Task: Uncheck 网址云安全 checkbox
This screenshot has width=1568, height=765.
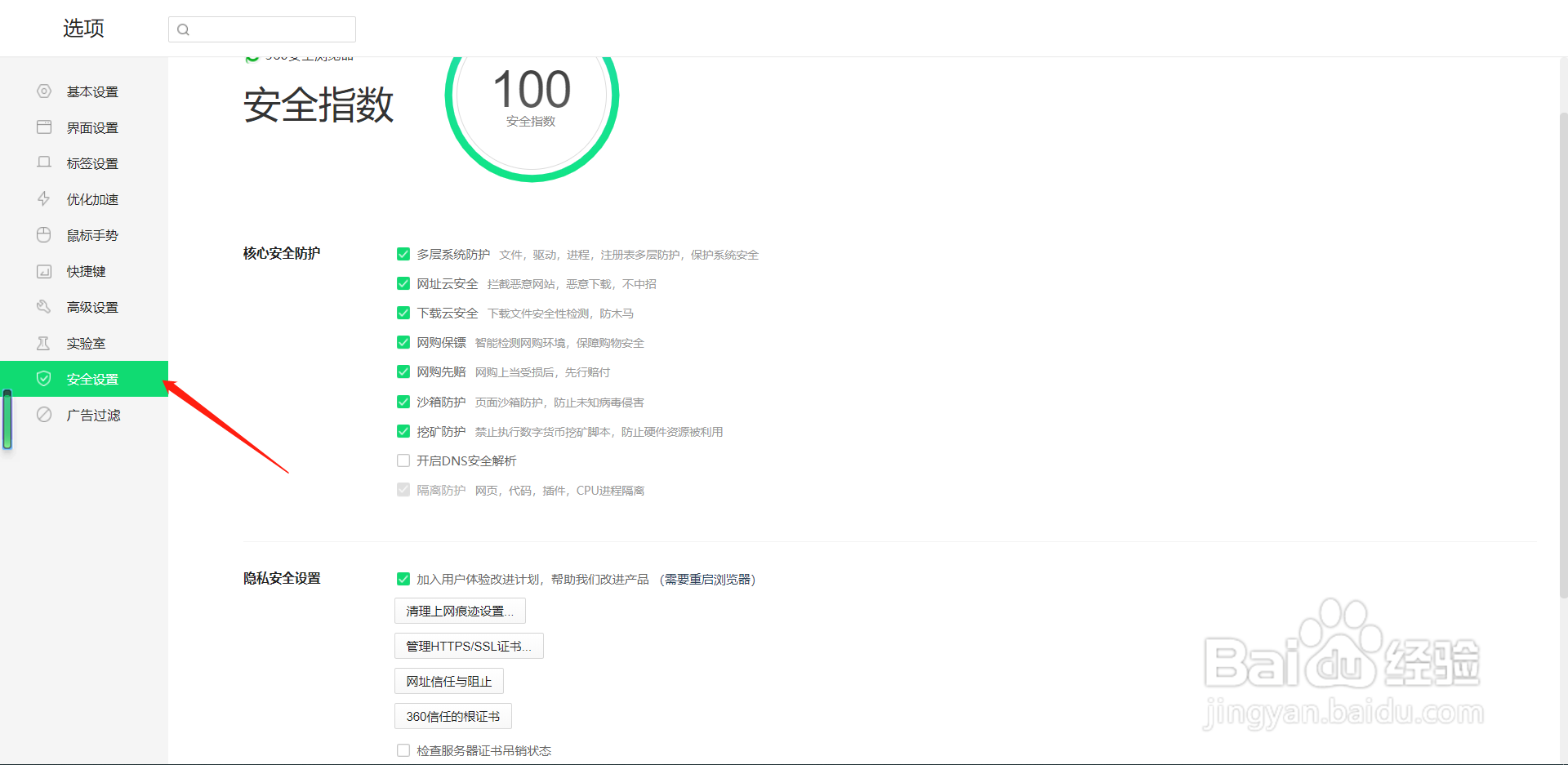Action: [403, 283]
